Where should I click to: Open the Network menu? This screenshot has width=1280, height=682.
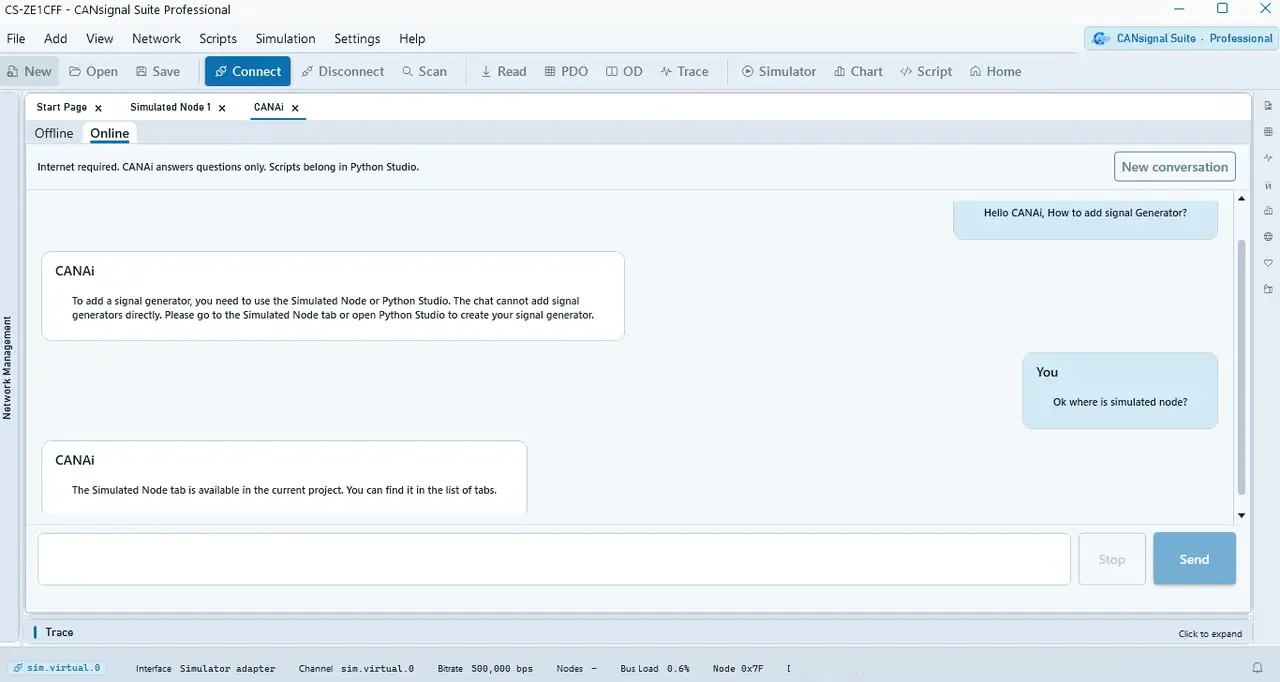pos(156,38)
